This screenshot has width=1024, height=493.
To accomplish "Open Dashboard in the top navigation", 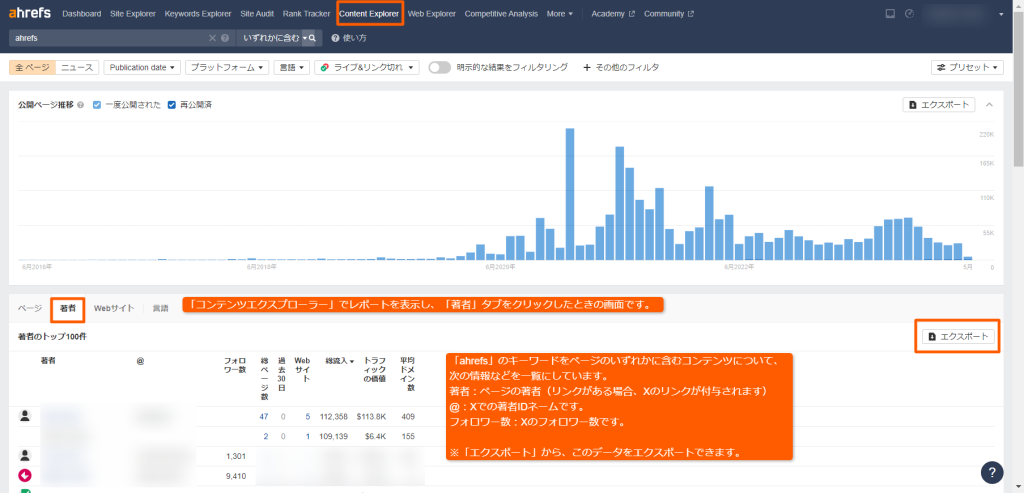I will point(82,14).
